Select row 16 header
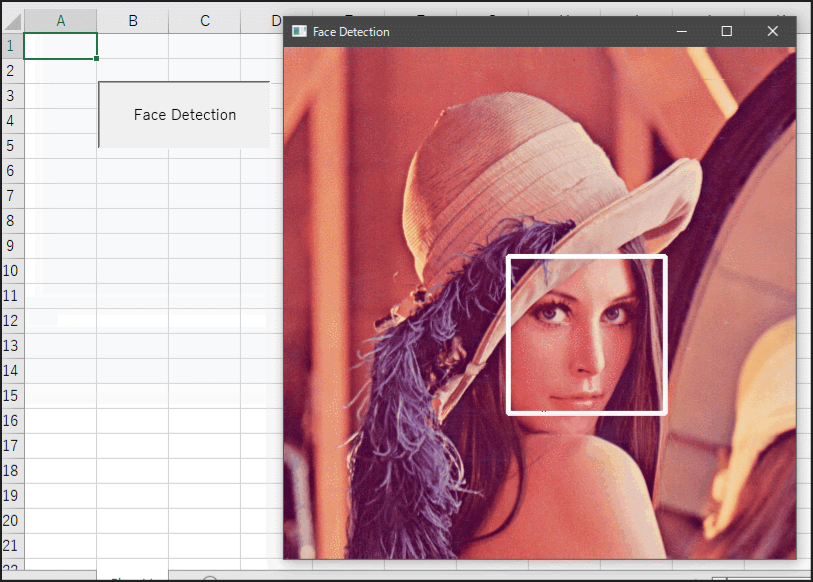Image resolution: width=813 pixels, height=582 pixels. 12,421
